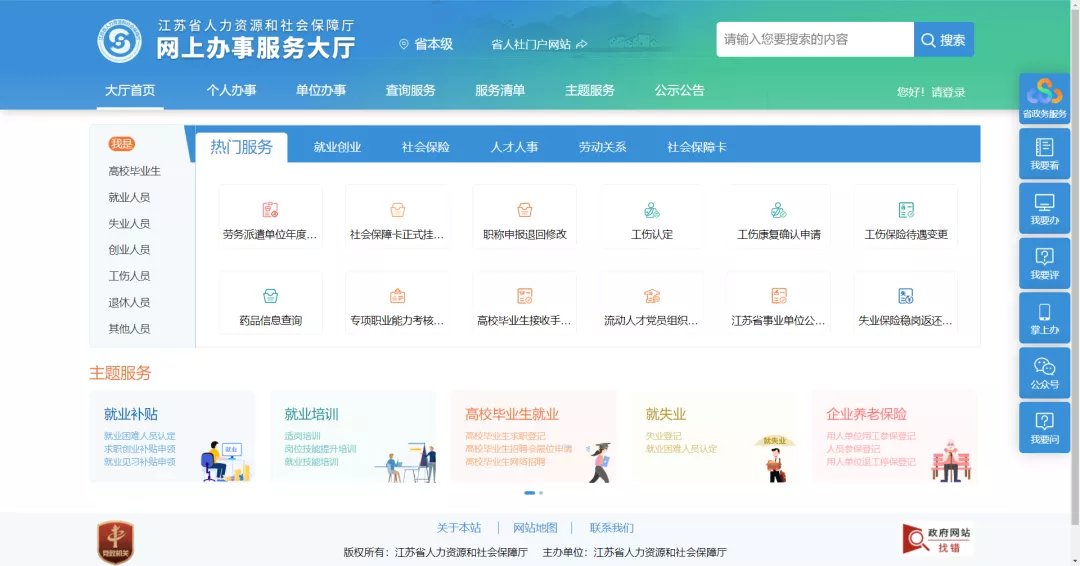Open 江苏省事业单位公 service icon
The height and width of the screenshot is (566, 1080).
779,296
